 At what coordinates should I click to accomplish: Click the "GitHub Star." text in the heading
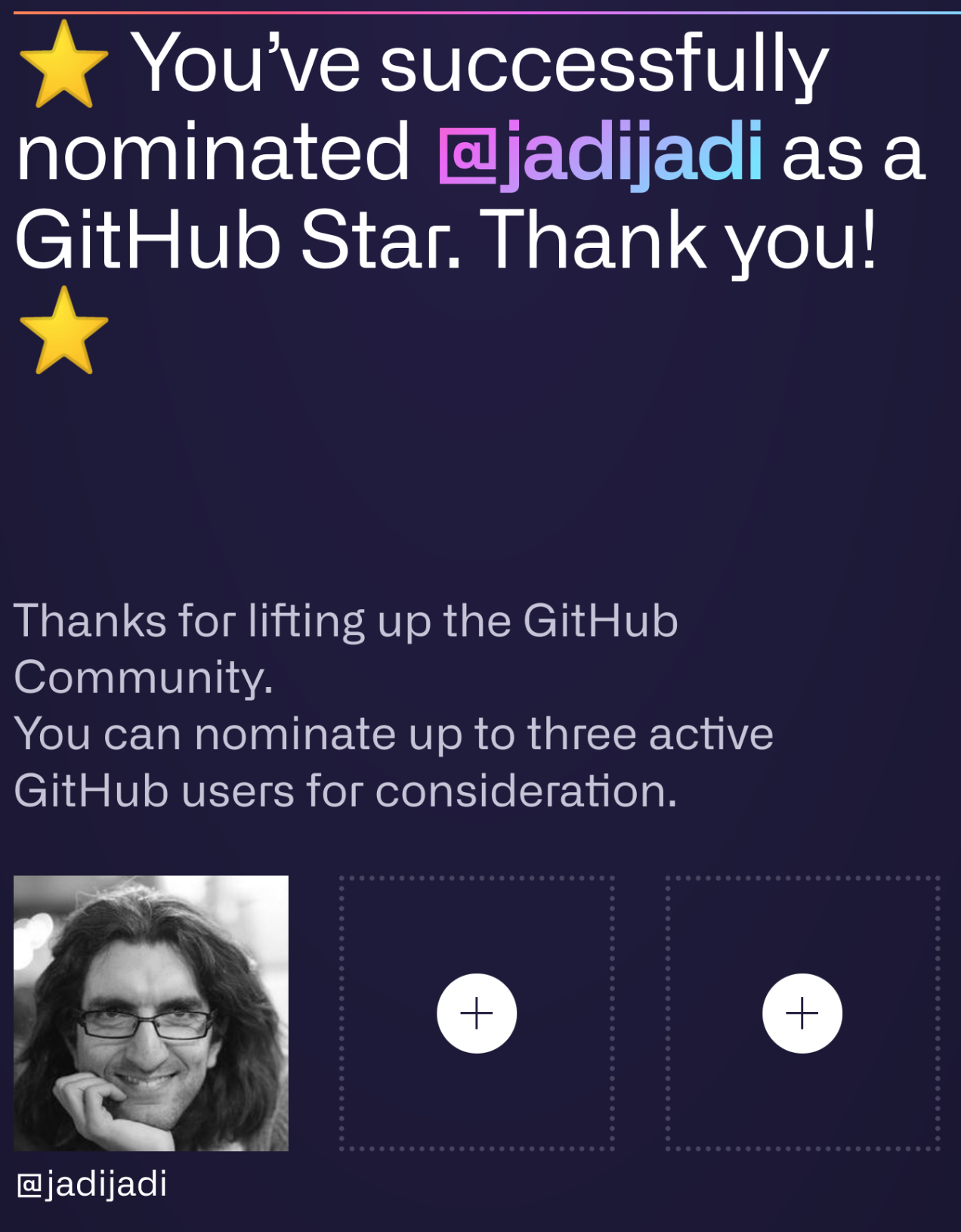(x=237, y=240)
